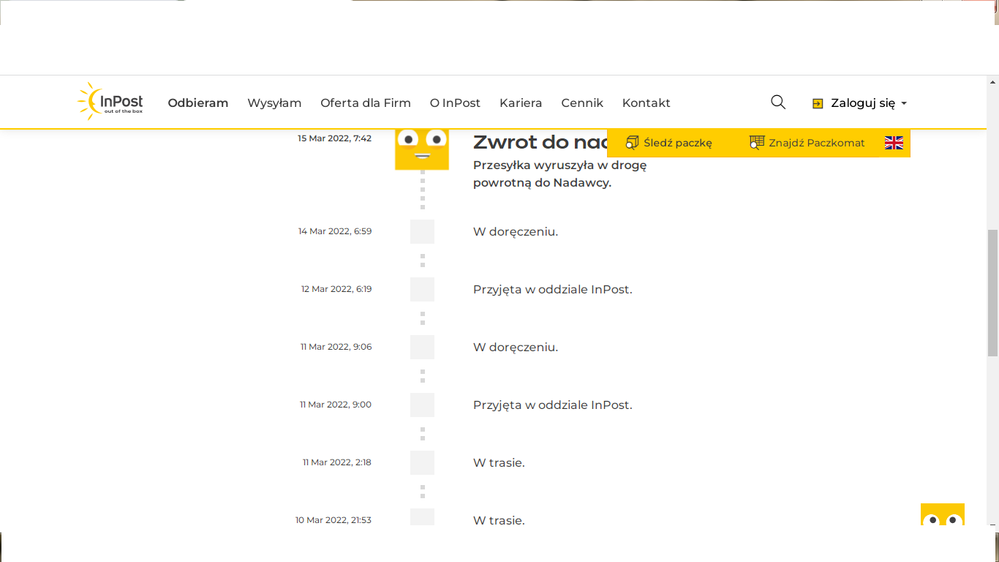
Task: Switch language with the UK flag icon
Action: click(894, 143)
